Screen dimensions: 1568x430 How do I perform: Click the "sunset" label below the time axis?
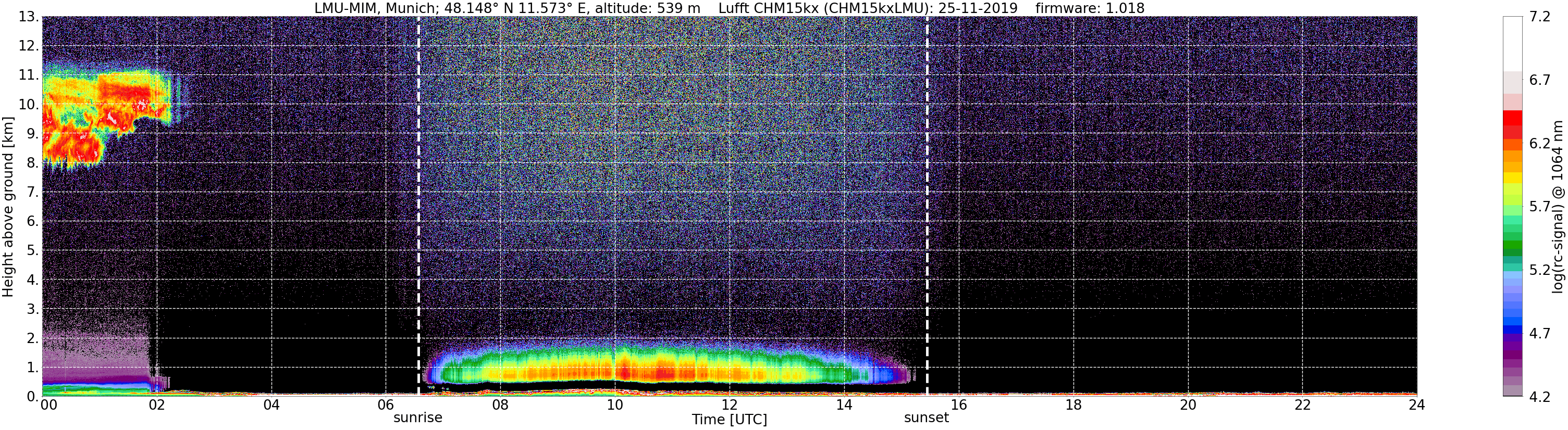click(x=927, y=418)
